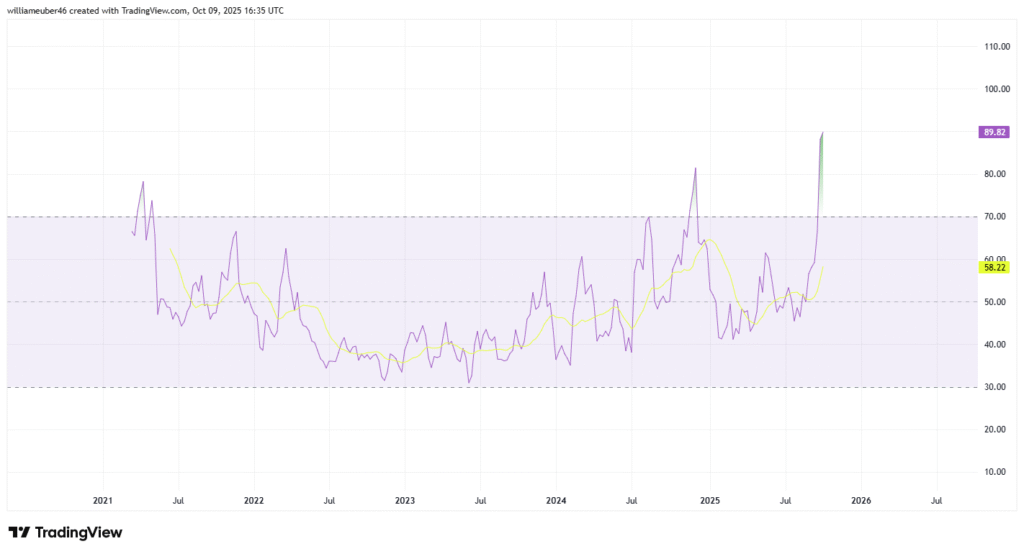Image resolution: width=1024 pixels, height=554 pixels.
Task: Select the 2021 label on time axis
Action: pyautogui.click(x=102, y=500)
